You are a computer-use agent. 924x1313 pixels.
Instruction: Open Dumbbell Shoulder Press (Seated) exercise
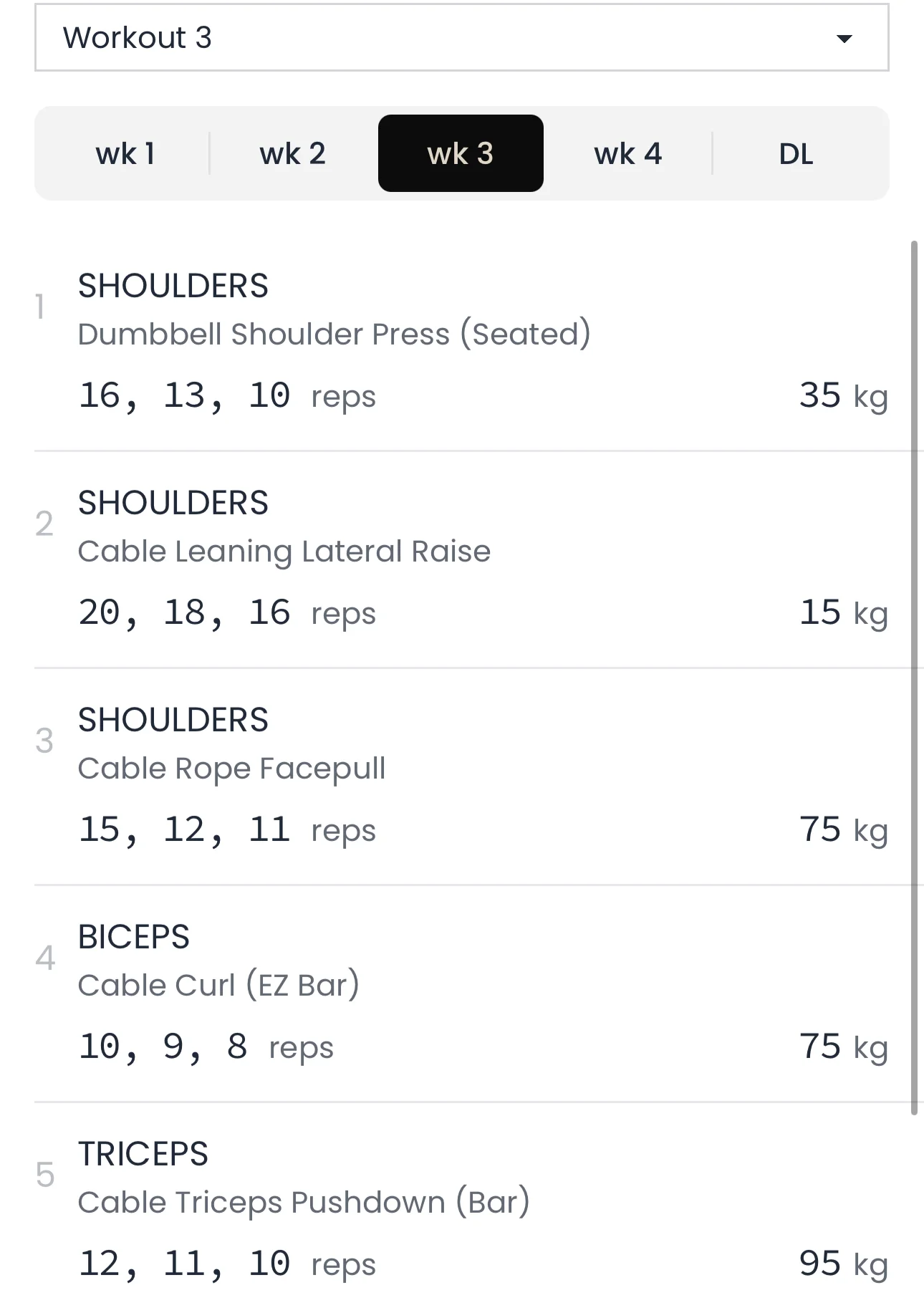click(x=334, y=335)
